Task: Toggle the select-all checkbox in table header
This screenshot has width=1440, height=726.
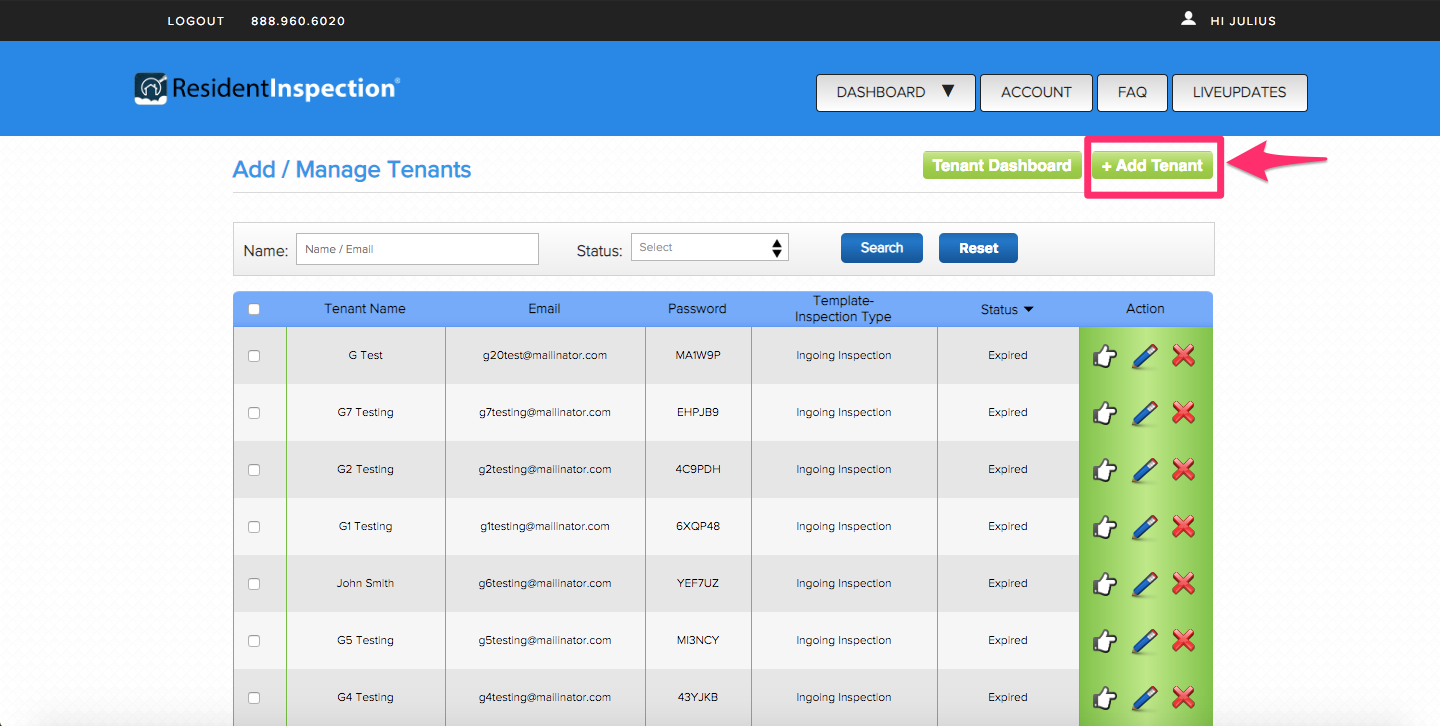Action: [x=254, y=309]
